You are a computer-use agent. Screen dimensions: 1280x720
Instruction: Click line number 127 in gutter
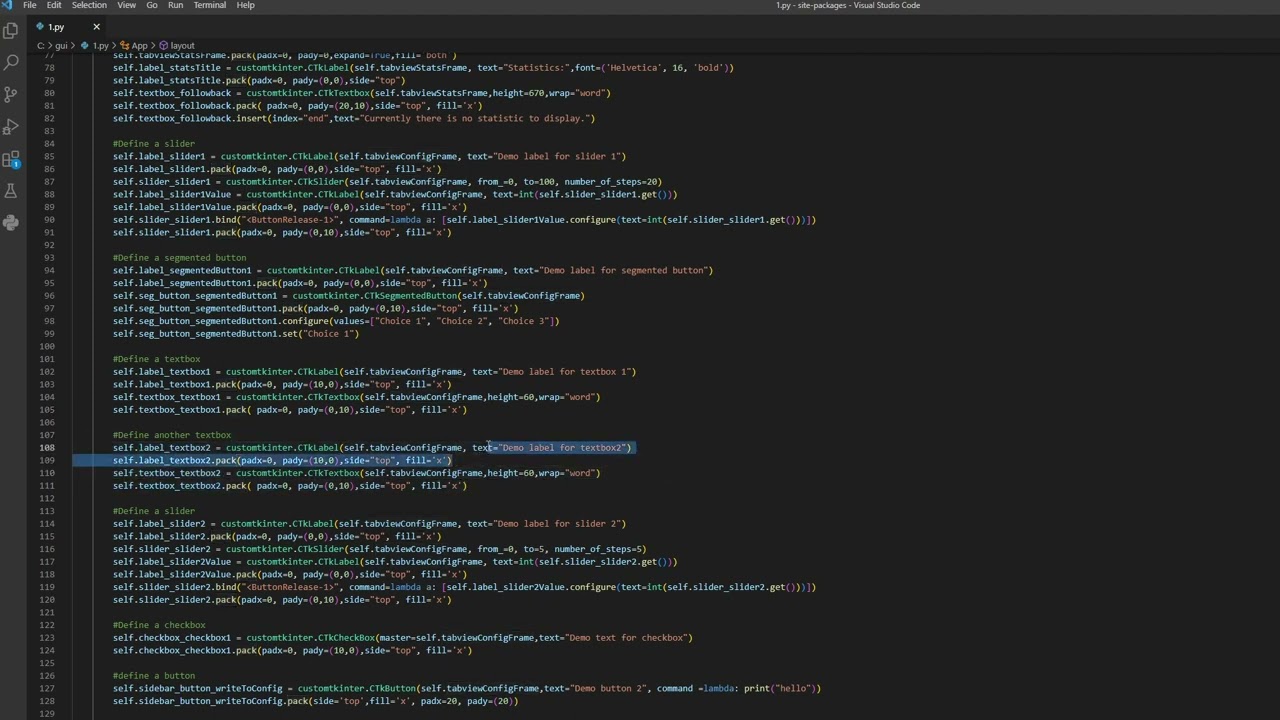pos(47,688)
